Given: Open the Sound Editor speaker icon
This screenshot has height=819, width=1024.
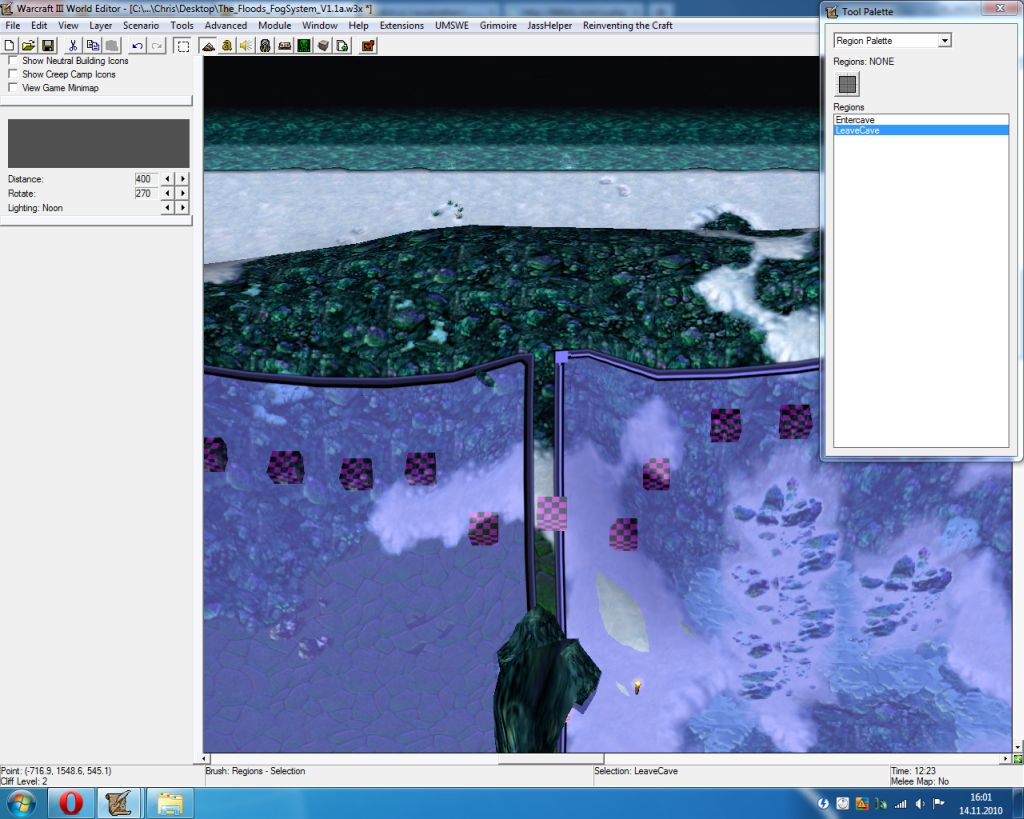Looking at the screenshot, I should coord(246,46).
